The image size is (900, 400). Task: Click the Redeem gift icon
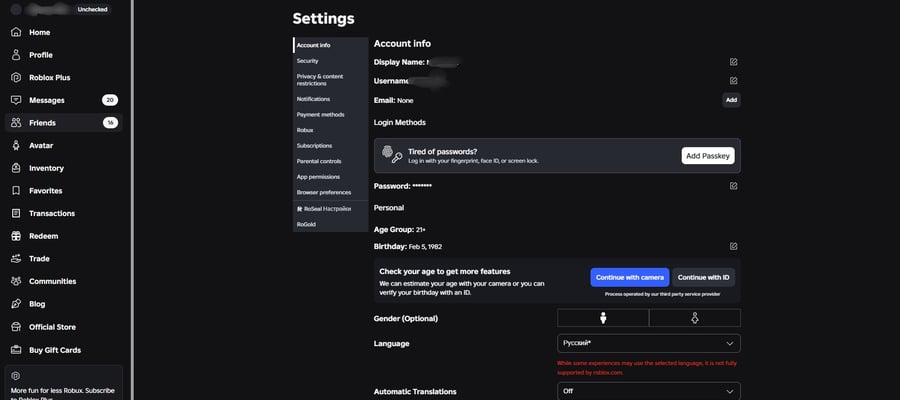pyautogui.click(x=16, y=236)
